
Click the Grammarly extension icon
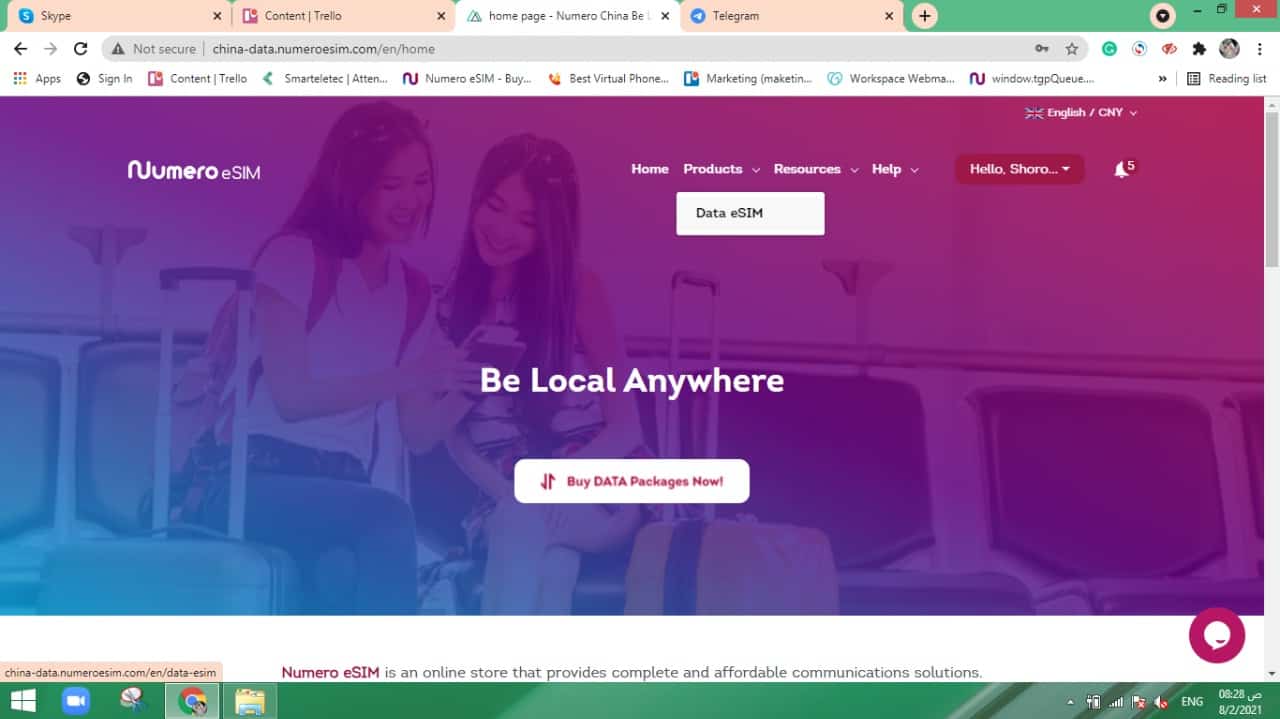pos(1109,48)
